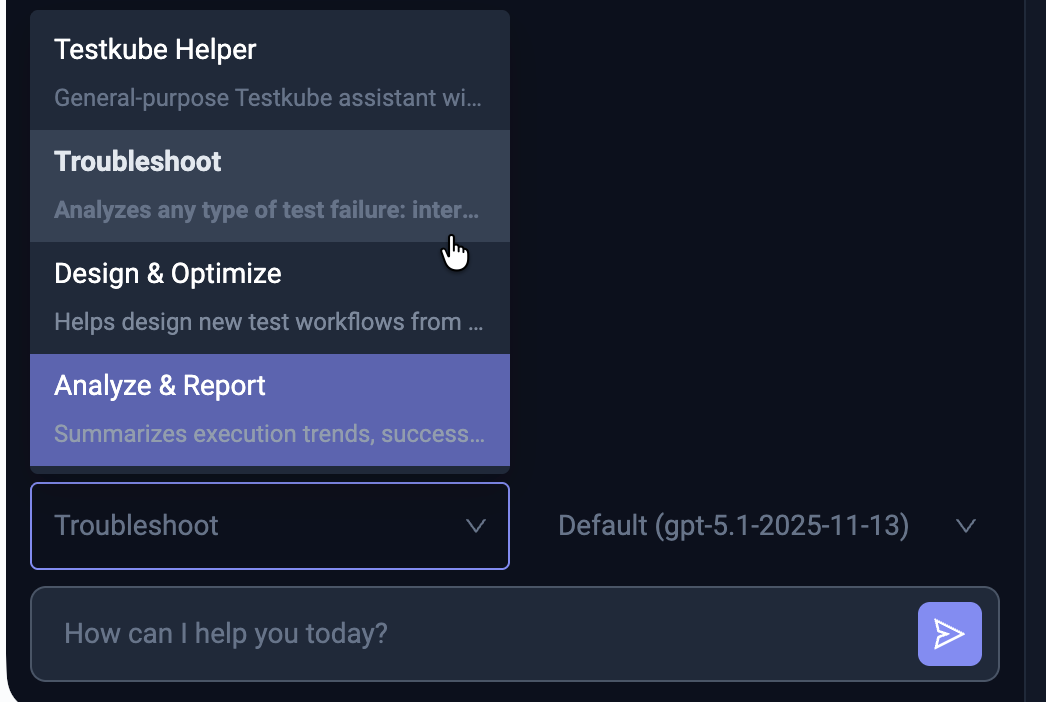
Task: Click the Testkube Helper title text
Action: coord(154,49)
